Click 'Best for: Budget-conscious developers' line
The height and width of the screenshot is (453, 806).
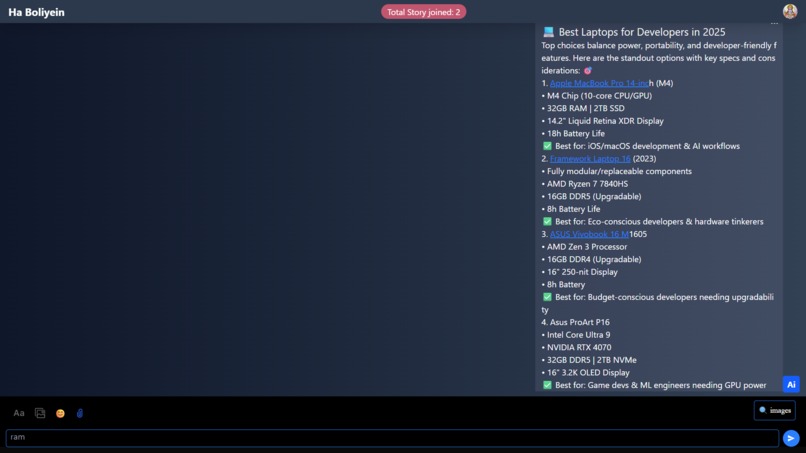(x=658, y=303)
